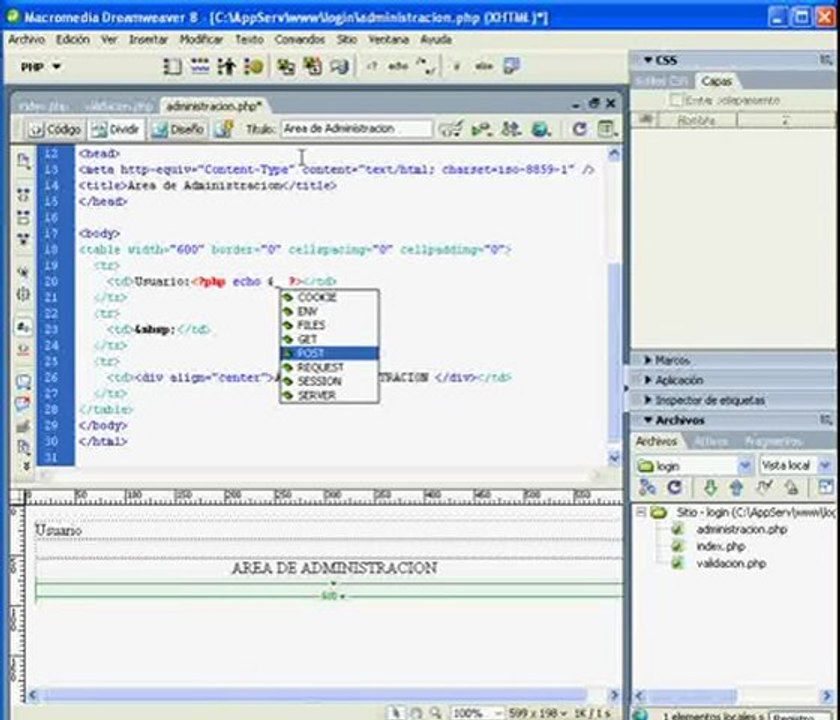Click the Título field with Area de Administracion
The width and height of the screenshot is (840, 720).
click(356, 129)
